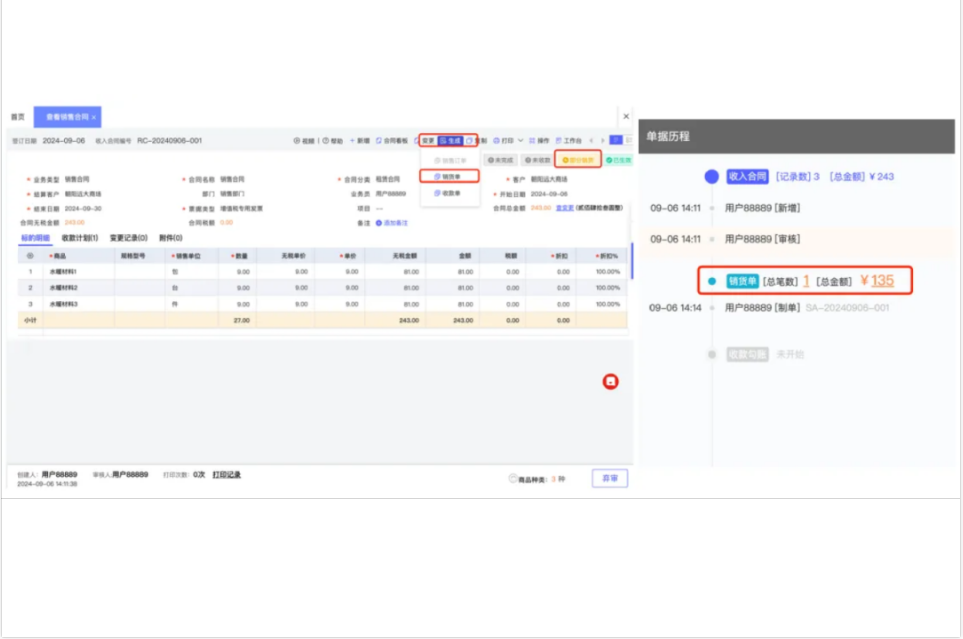Click the 商品种类 info circle icon
This screenshot has width=963, height=639.
coord(513,479)
